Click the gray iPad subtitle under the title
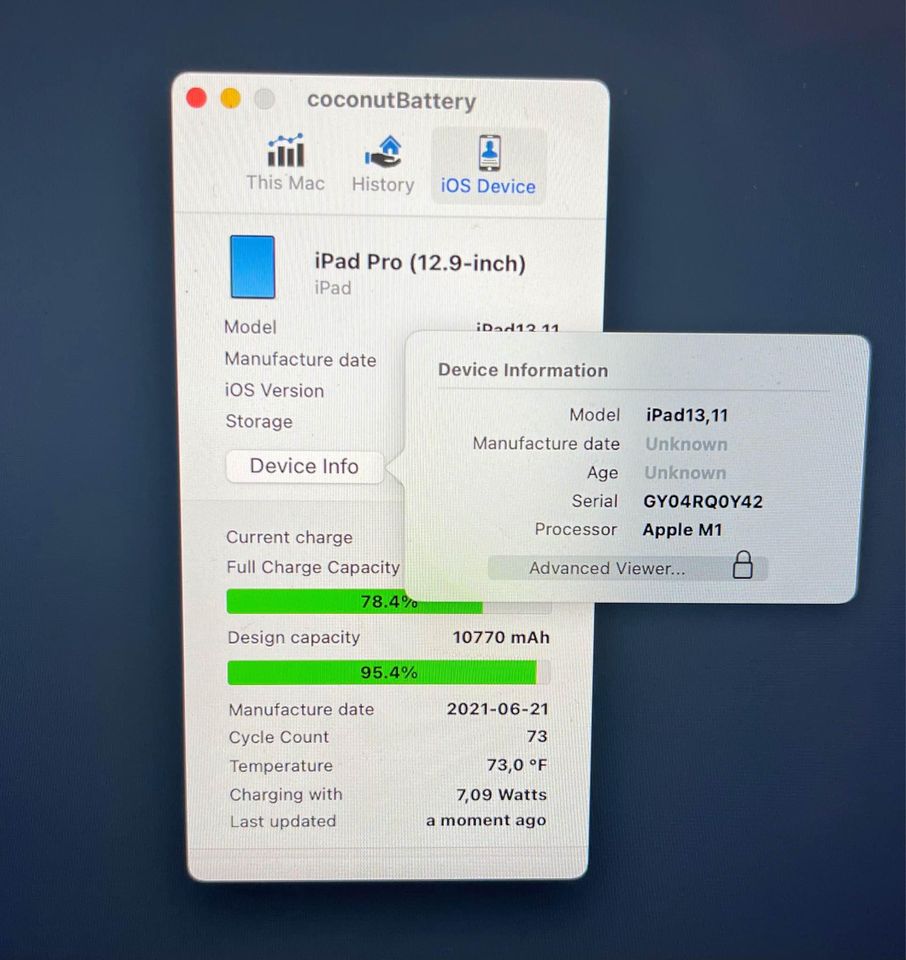906x960 pixels. pos(333,288)
